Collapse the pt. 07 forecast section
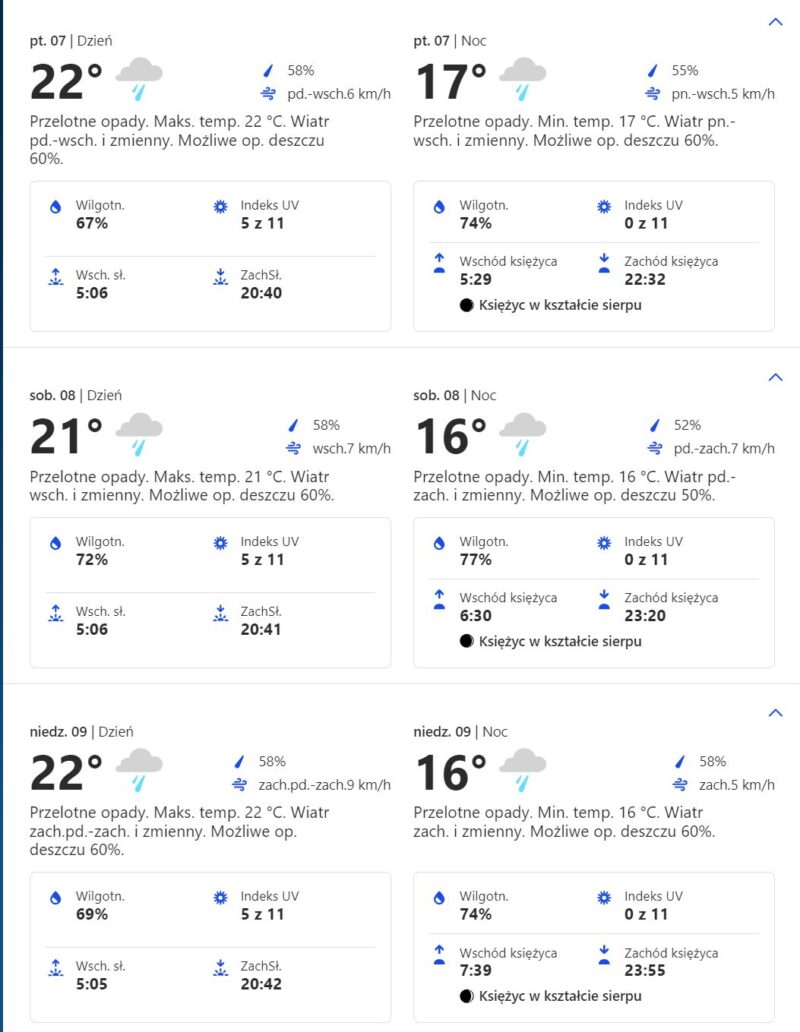 click(774, 21)
